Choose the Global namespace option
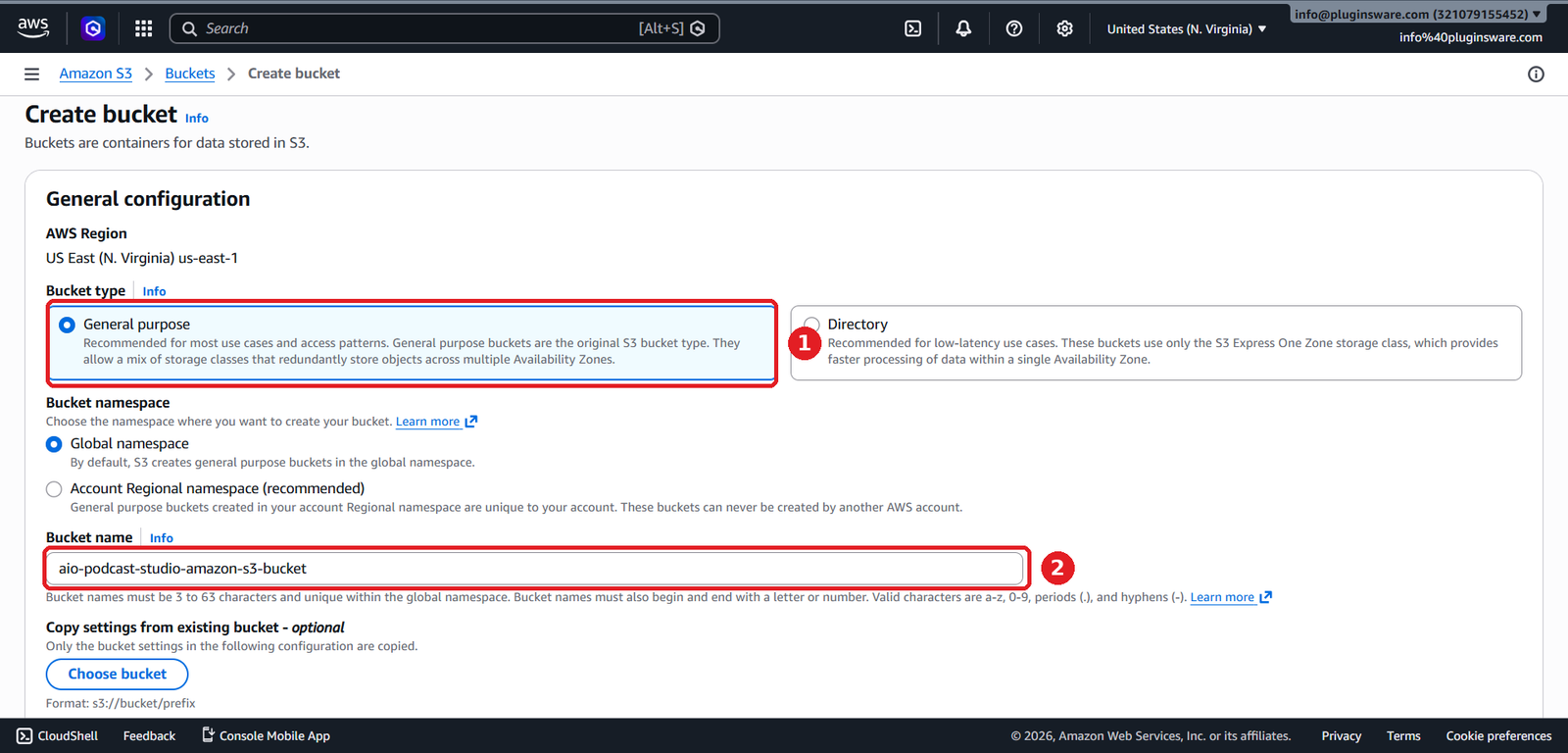This screenshot has height=753, width=1568. (54, 444)
